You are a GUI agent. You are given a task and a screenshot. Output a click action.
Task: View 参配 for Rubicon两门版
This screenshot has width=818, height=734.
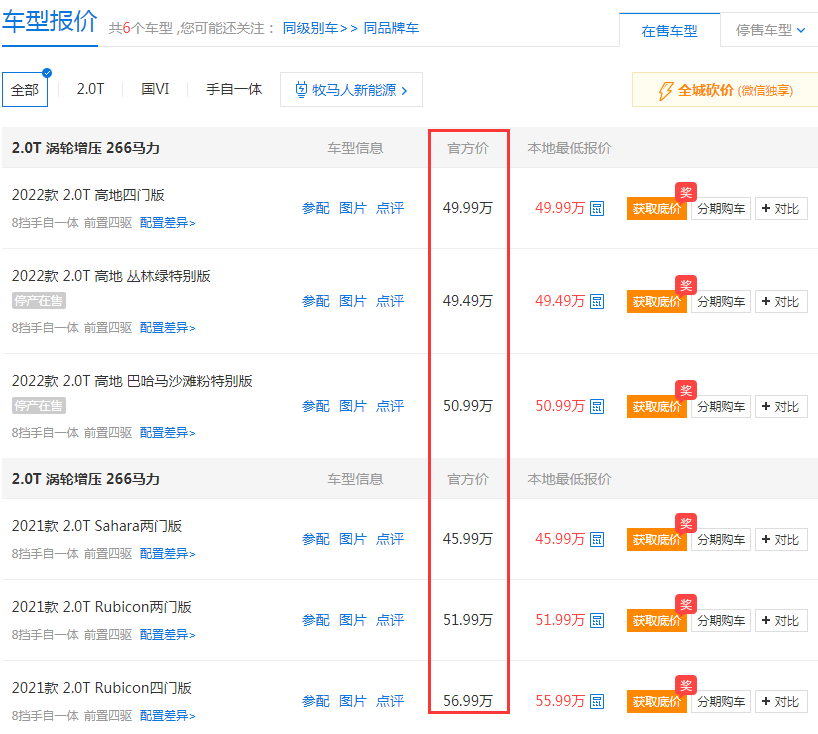point(316,620)
